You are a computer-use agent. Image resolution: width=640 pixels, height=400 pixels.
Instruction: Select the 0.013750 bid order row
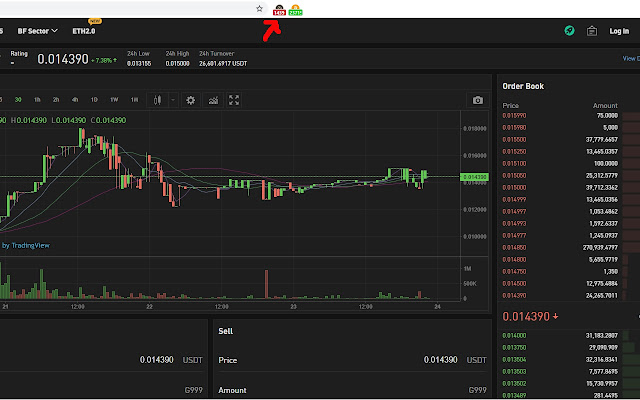(569, 348)
